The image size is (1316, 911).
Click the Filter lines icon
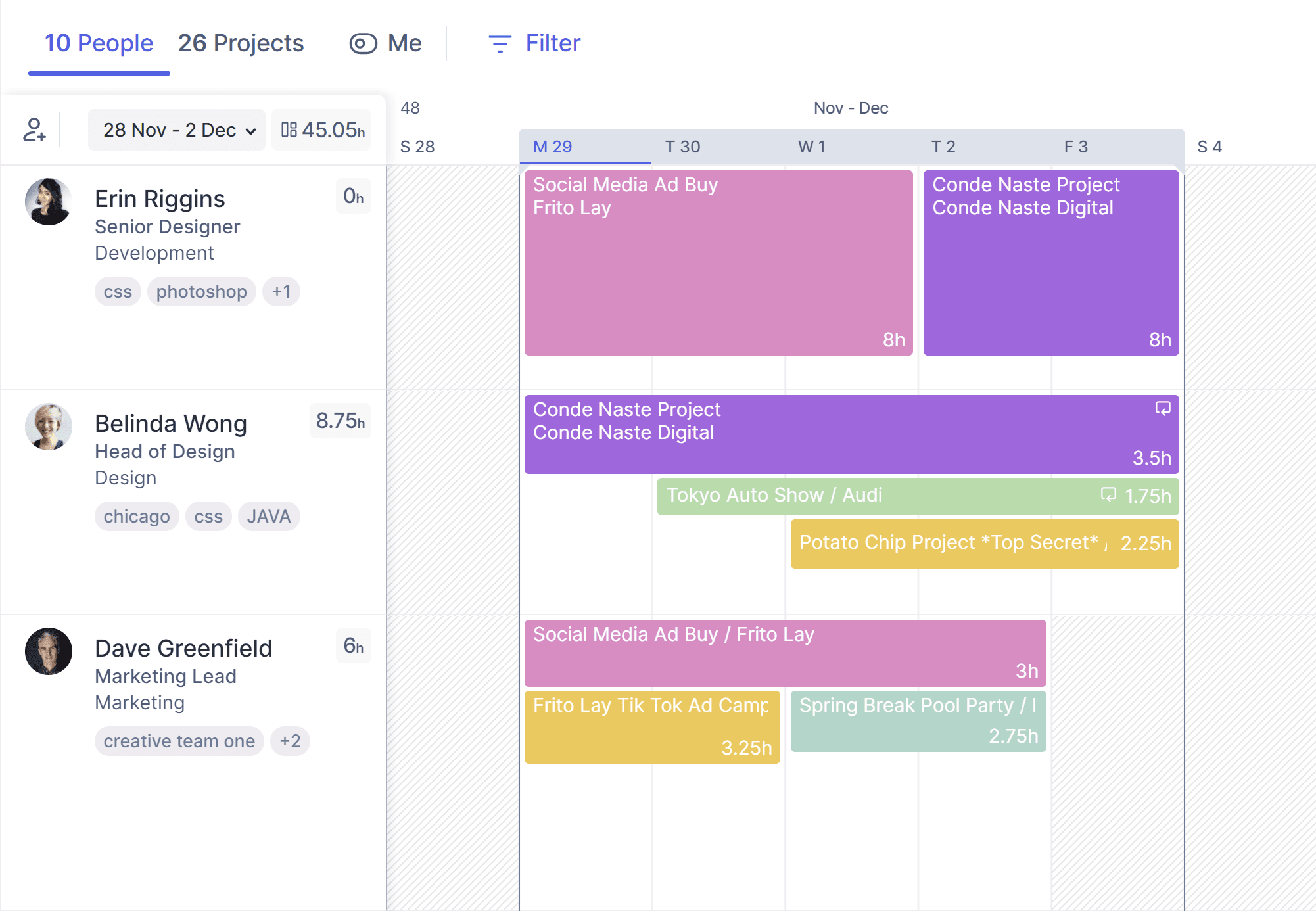(x=500, y=43)
